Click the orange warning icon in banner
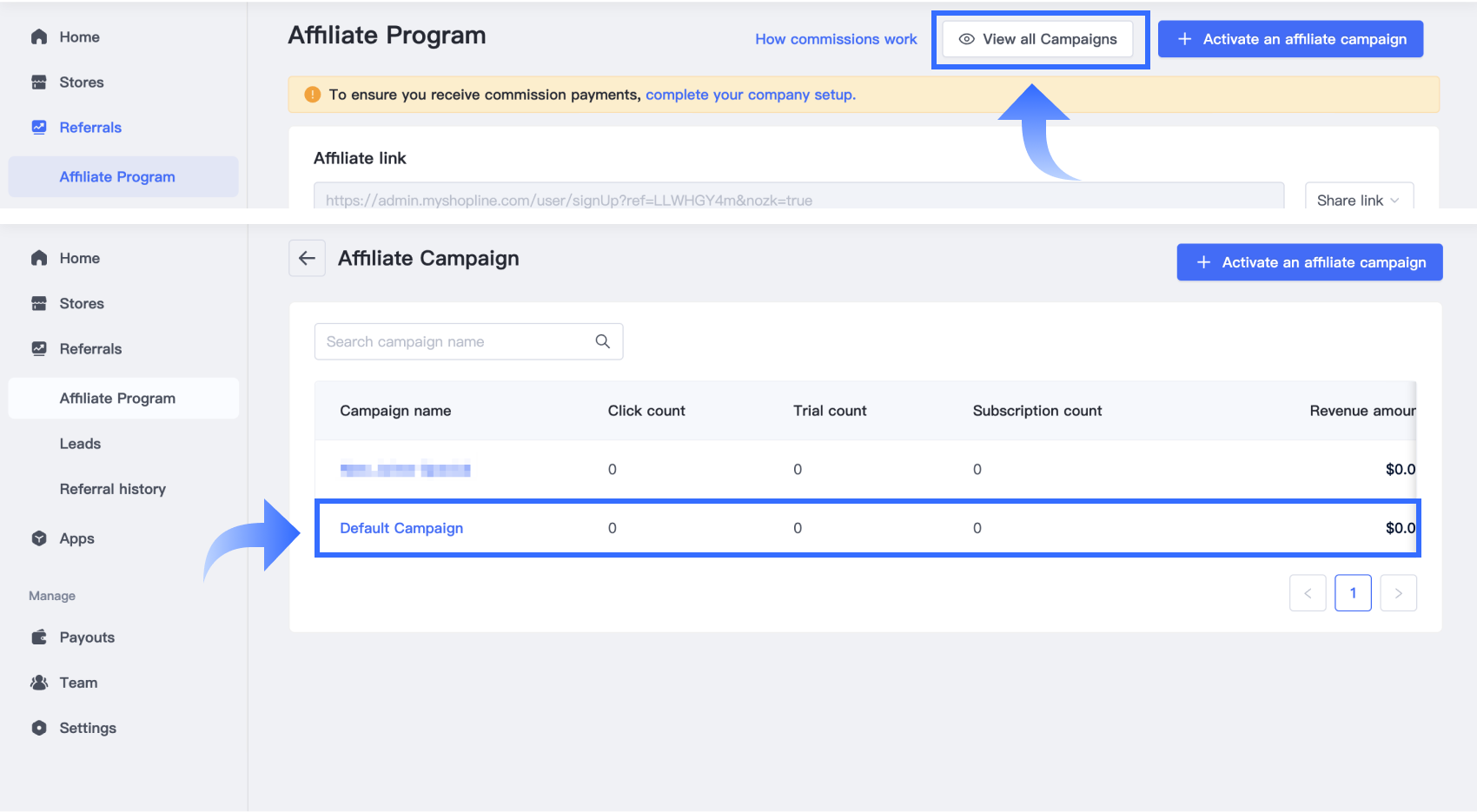This screenshot has width=1477, height=812. pyautogui.click(x=313, y=95)
